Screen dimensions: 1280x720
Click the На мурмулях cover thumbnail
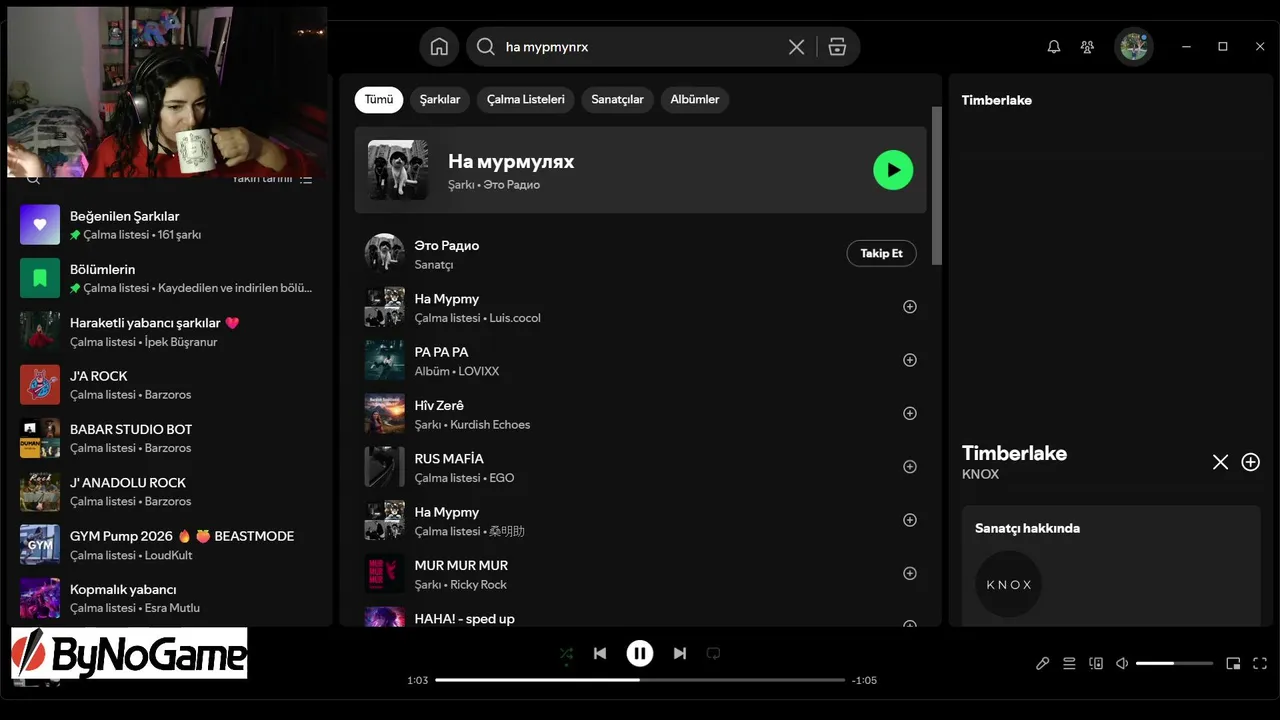398,170
